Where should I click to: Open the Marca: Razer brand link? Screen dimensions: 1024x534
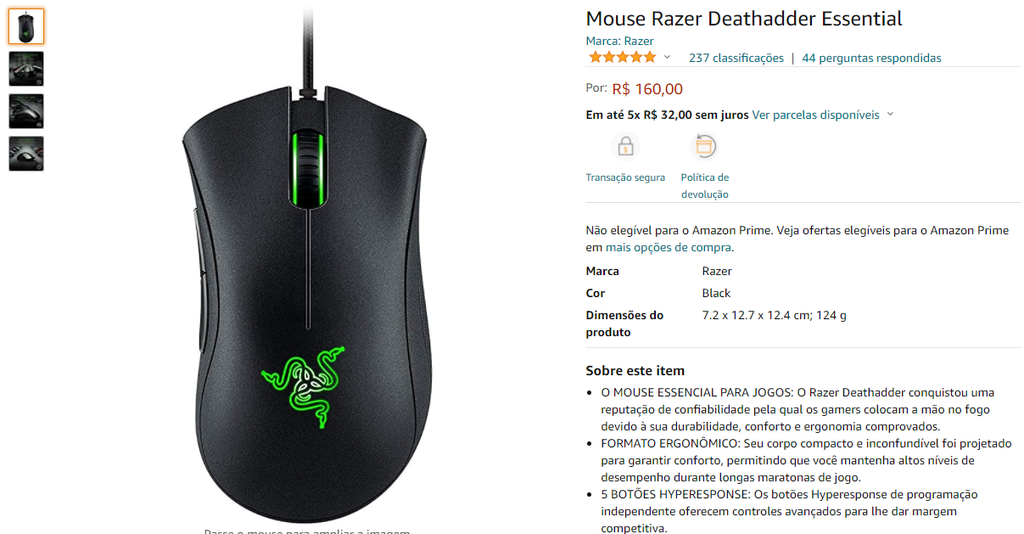point(619,40)
